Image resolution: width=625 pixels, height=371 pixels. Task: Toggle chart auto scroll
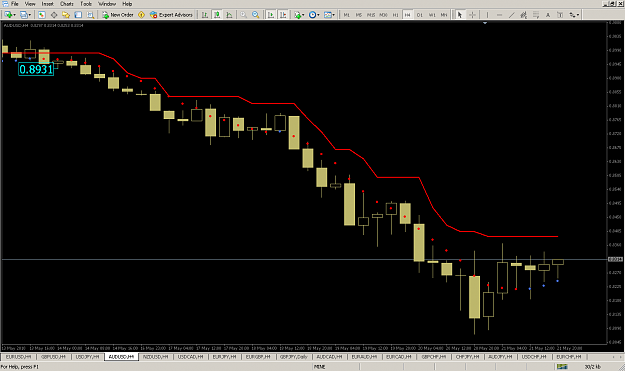point(271,15)
